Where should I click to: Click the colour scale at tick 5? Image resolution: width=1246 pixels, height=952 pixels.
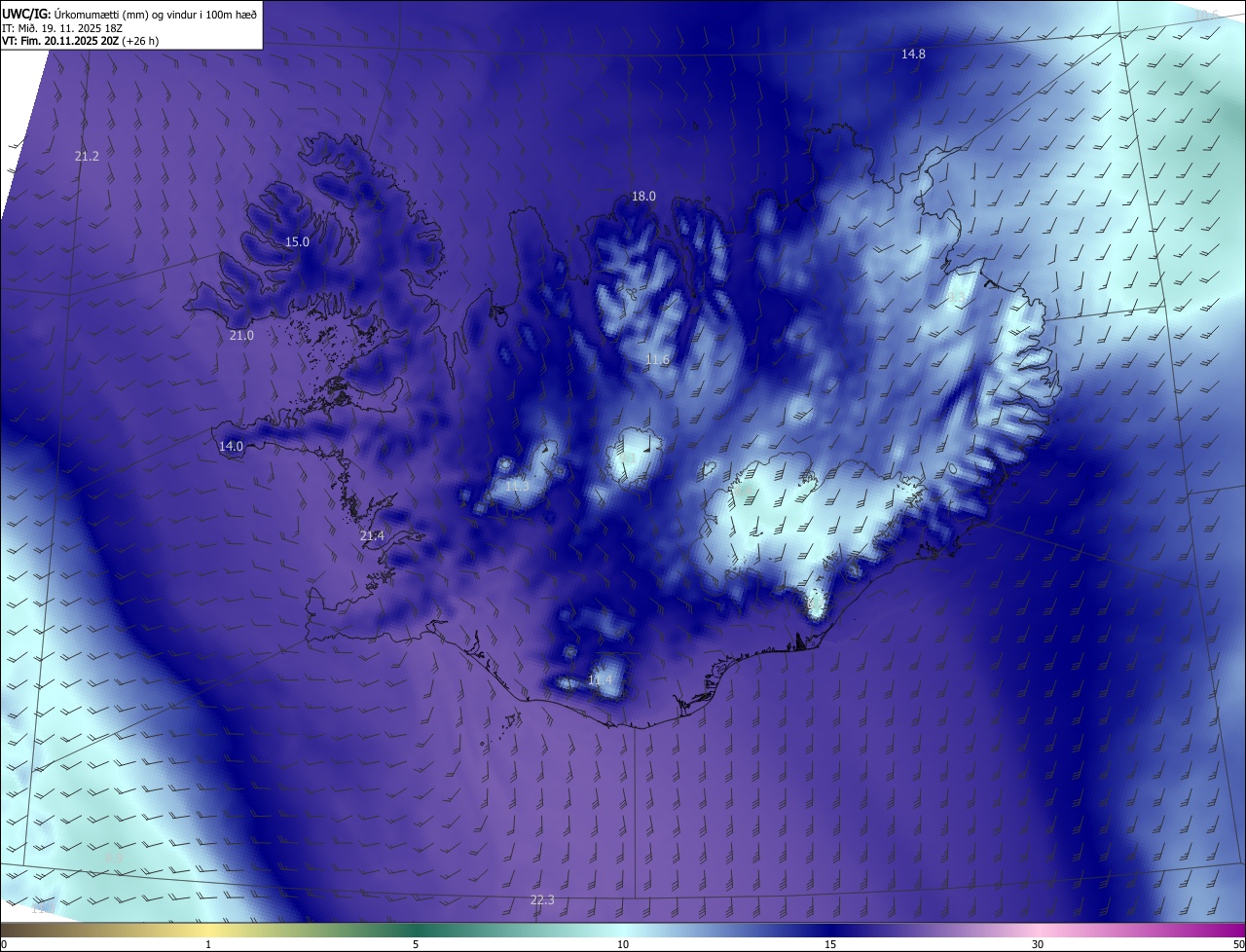click(x=416, y=944)
